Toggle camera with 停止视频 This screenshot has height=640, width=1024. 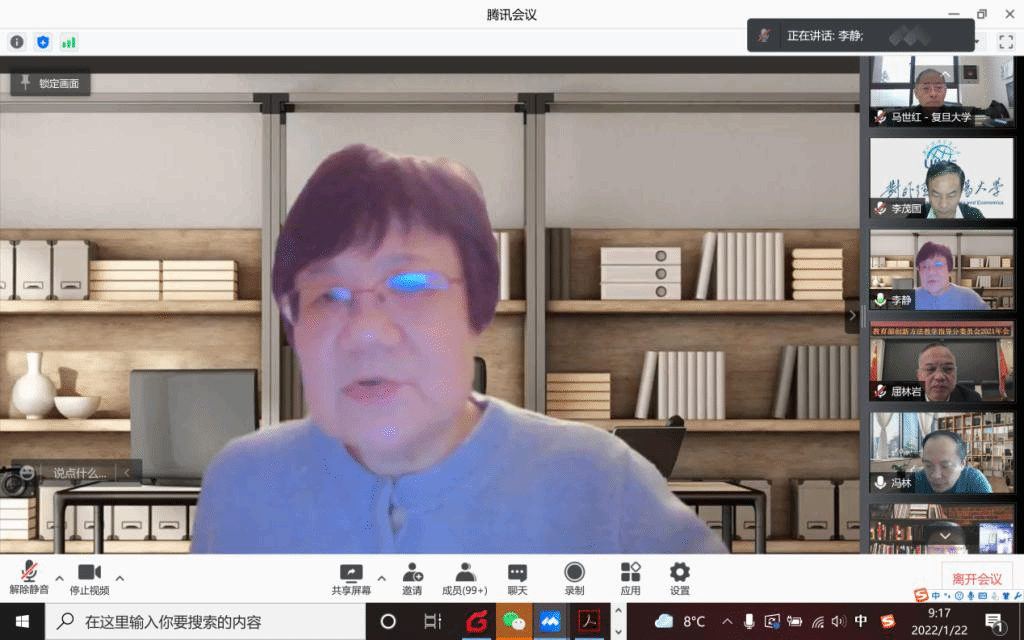point(89,578)
